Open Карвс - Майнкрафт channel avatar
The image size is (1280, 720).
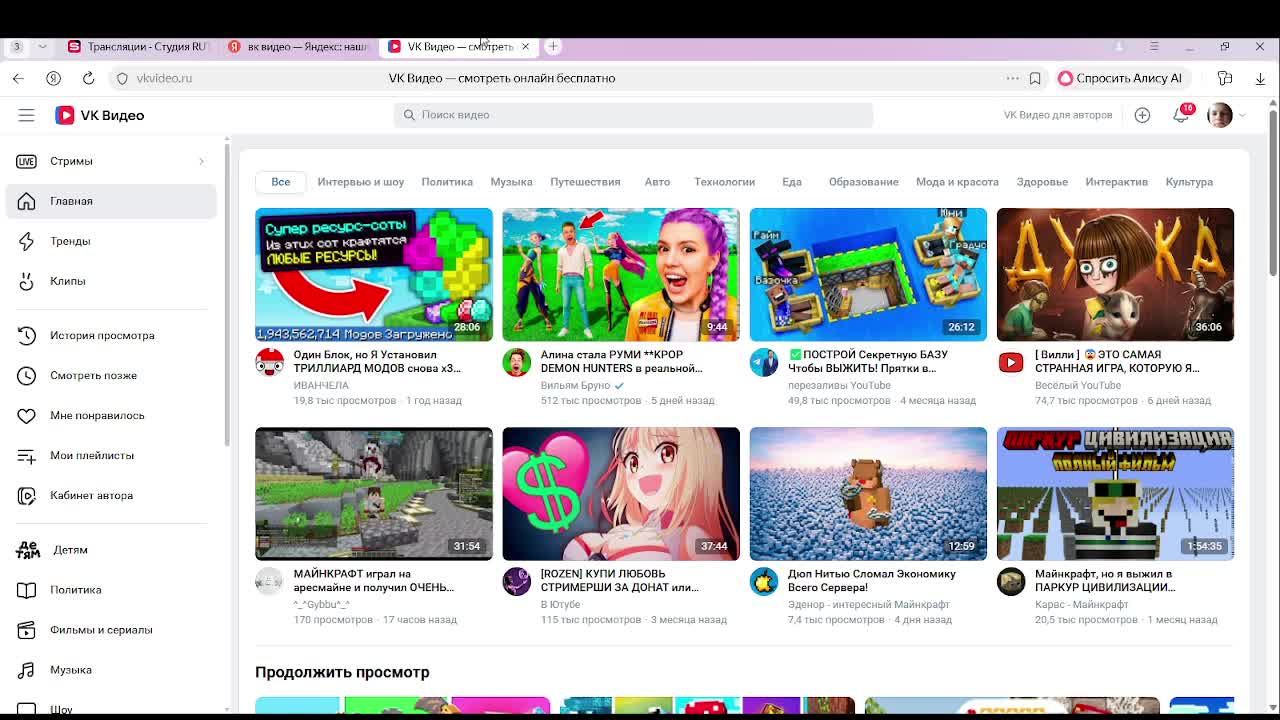pos(1010,581)
